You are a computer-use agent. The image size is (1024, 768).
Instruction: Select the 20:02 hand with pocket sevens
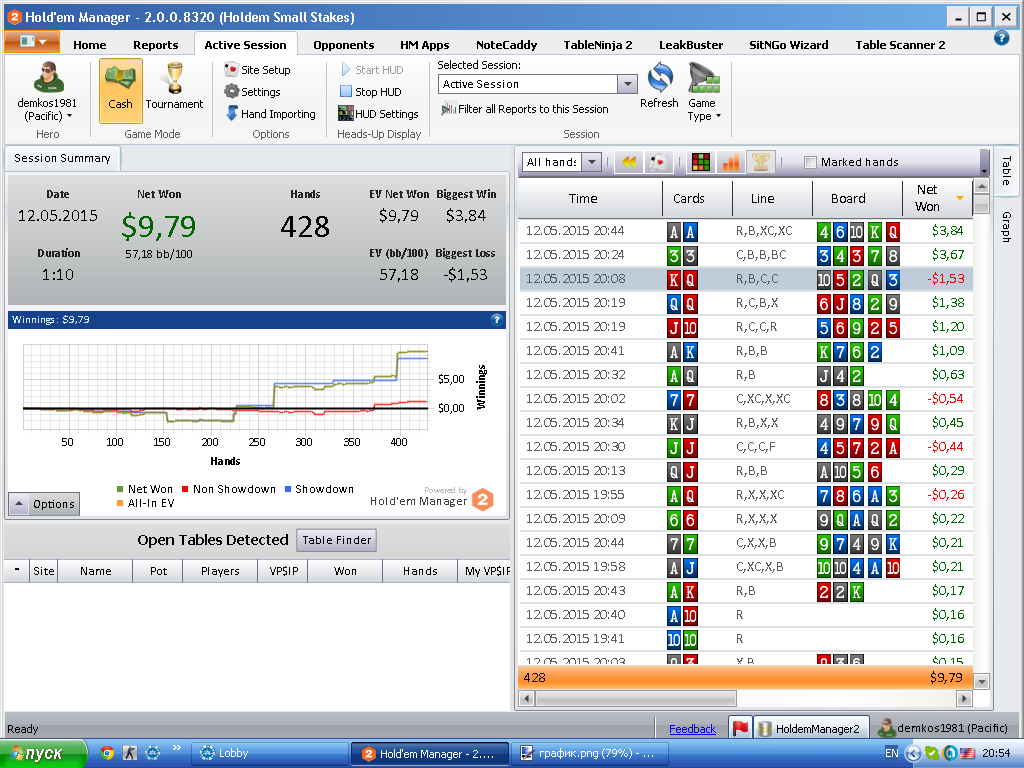(x=746, y=399)
